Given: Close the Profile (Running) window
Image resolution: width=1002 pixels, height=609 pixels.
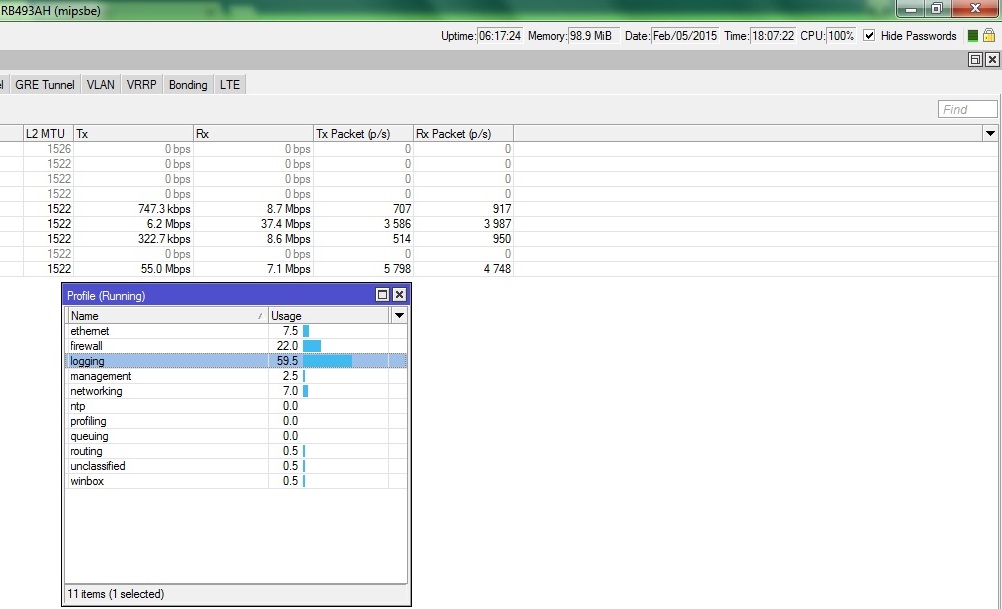Looking at the screenshot, I should (x=399, y=295).
